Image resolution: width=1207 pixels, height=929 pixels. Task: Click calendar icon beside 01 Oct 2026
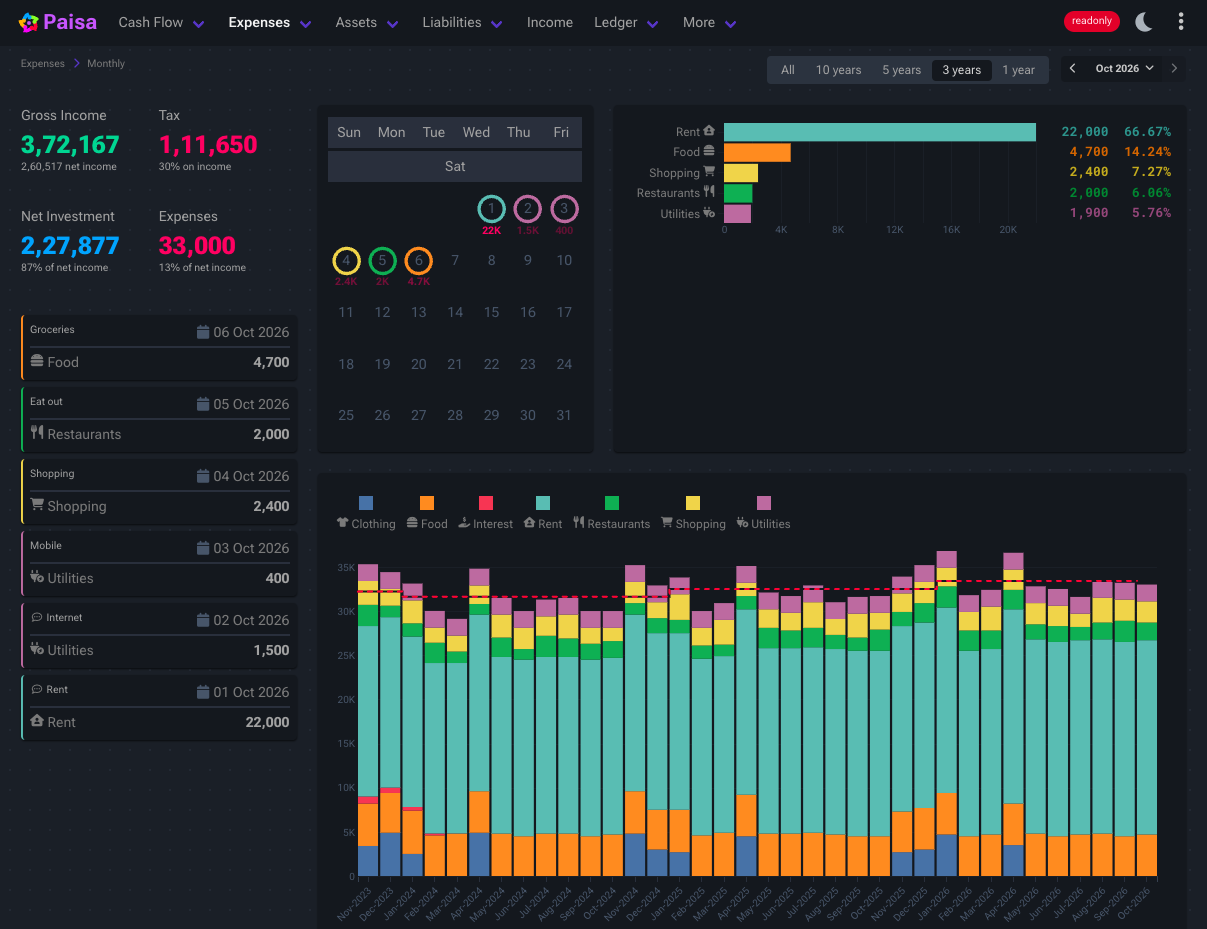pos(203,692)
